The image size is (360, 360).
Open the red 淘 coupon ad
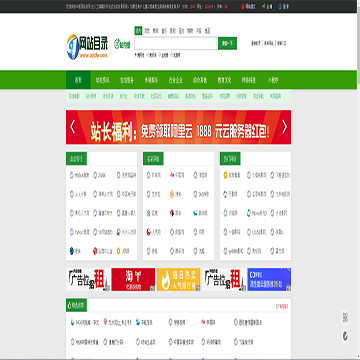133,279
